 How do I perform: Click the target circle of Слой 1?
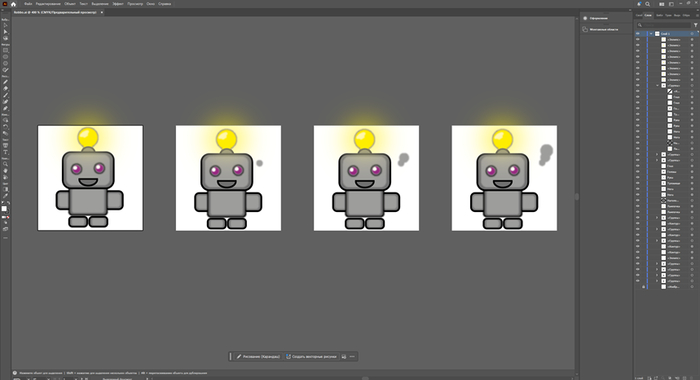692,33
